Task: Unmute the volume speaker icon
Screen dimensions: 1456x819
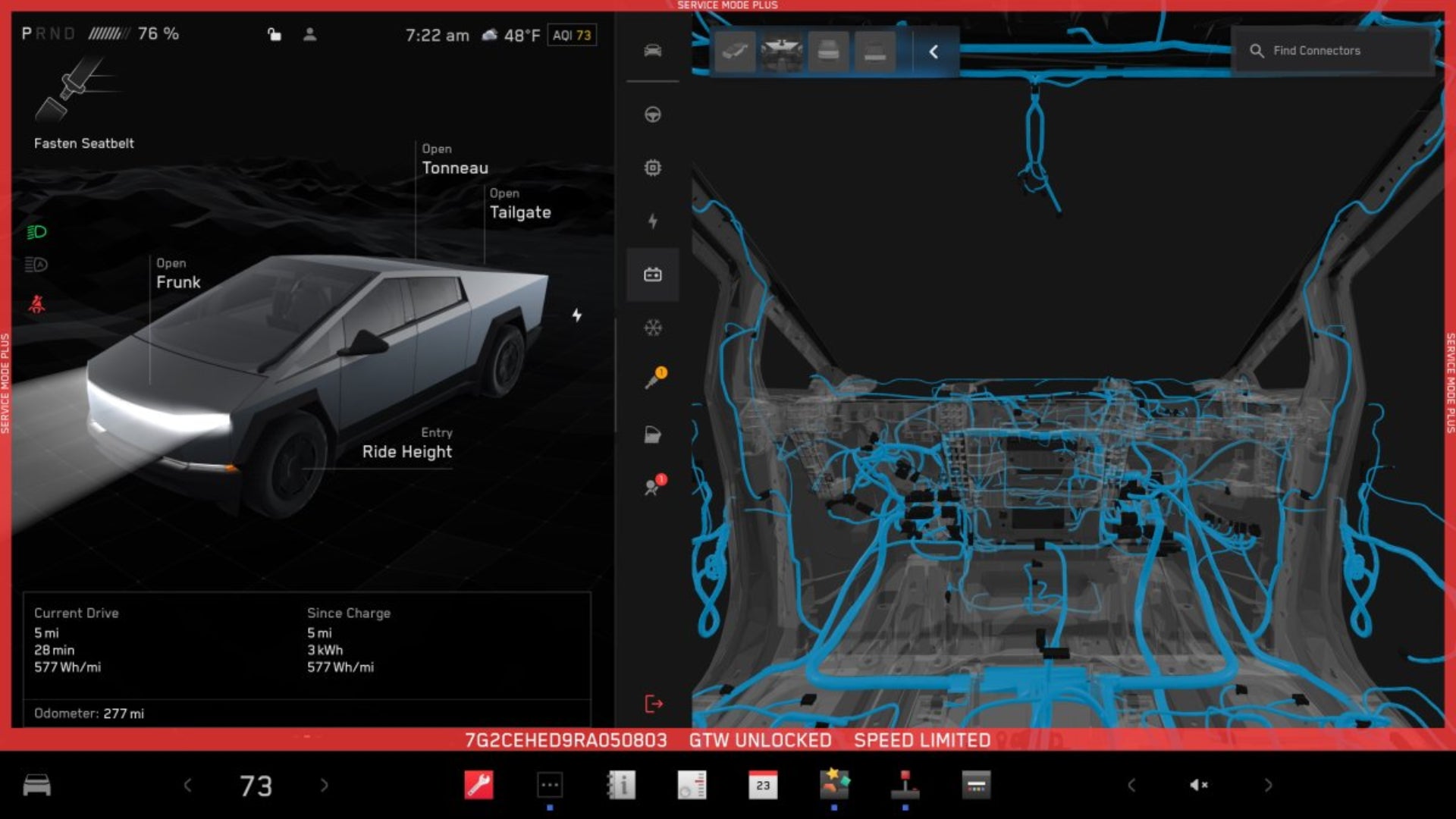Action: pyautogui.click(x=1198, y=785)
